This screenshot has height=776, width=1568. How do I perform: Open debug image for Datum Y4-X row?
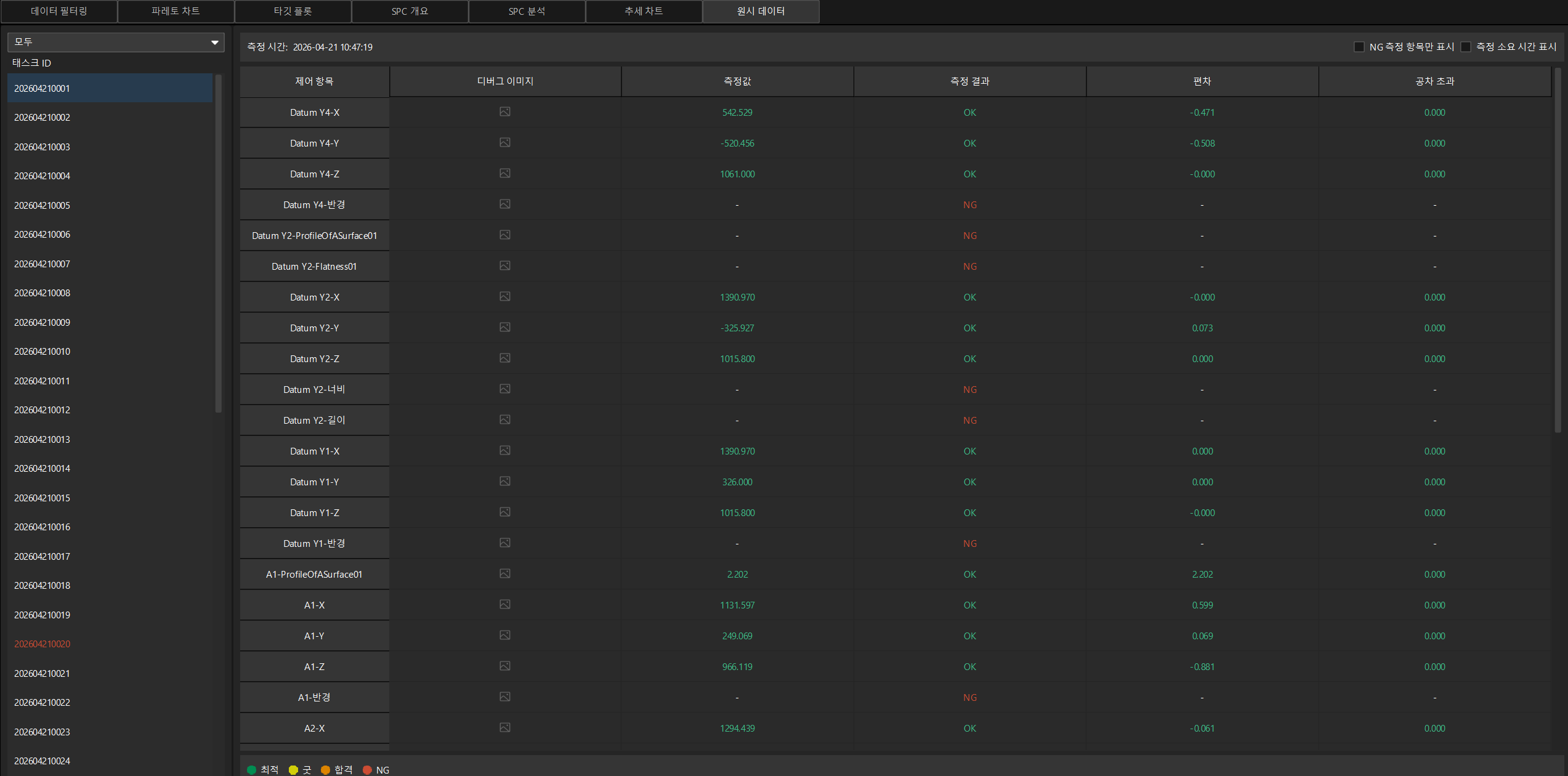[504, 111]
